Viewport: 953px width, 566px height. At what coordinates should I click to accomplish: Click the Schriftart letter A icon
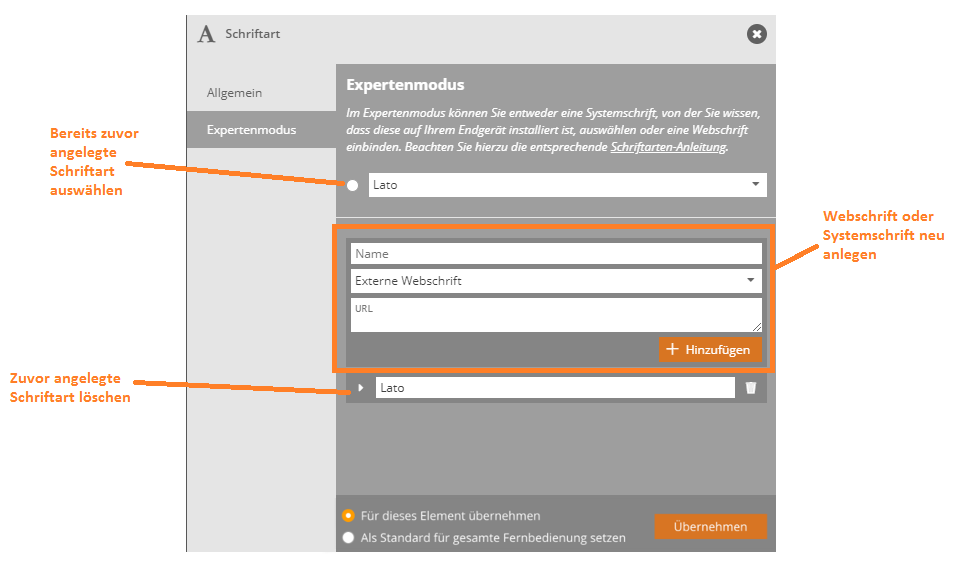coord(206,34)
